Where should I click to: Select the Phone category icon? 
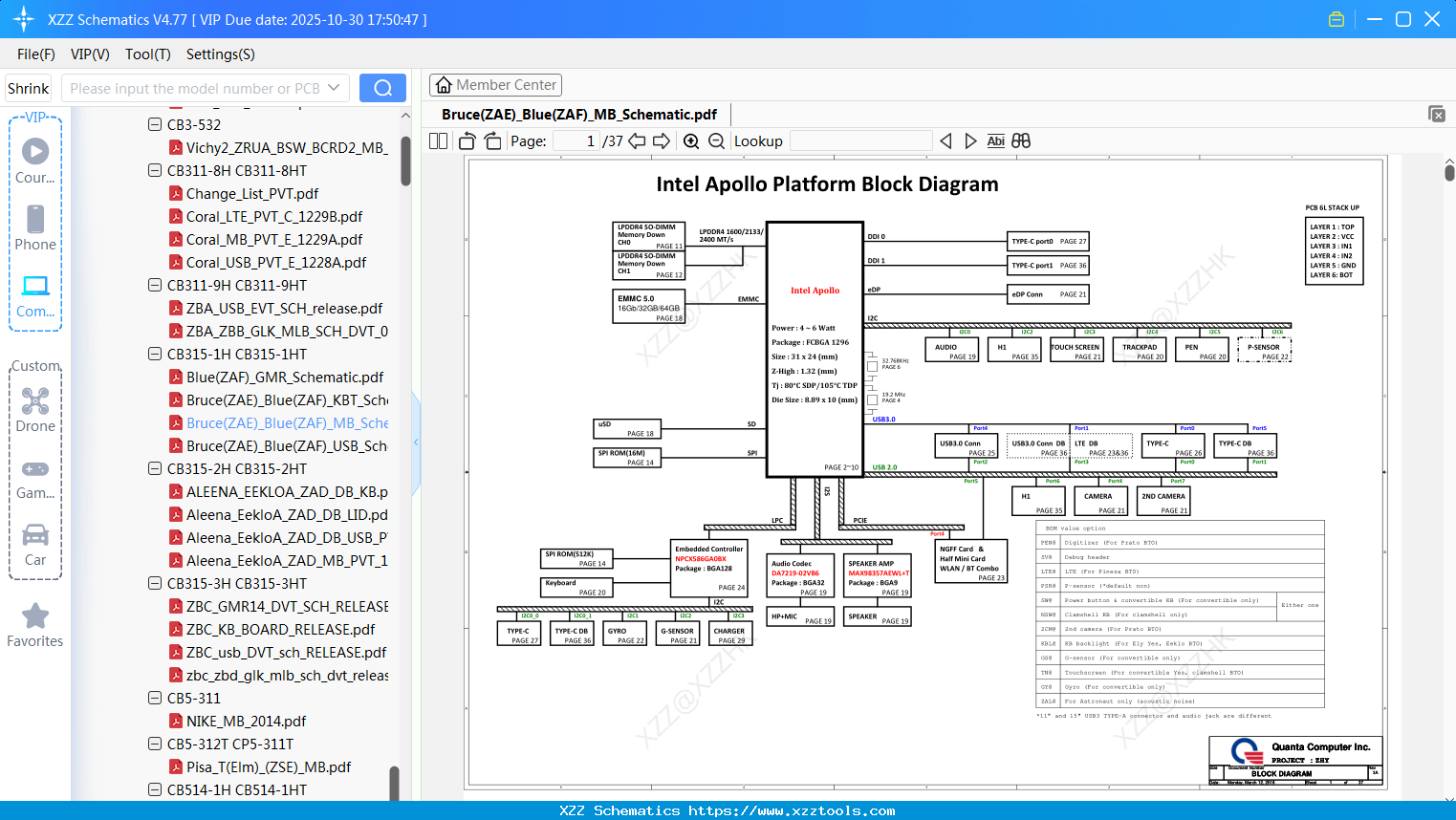coord(35,219)
